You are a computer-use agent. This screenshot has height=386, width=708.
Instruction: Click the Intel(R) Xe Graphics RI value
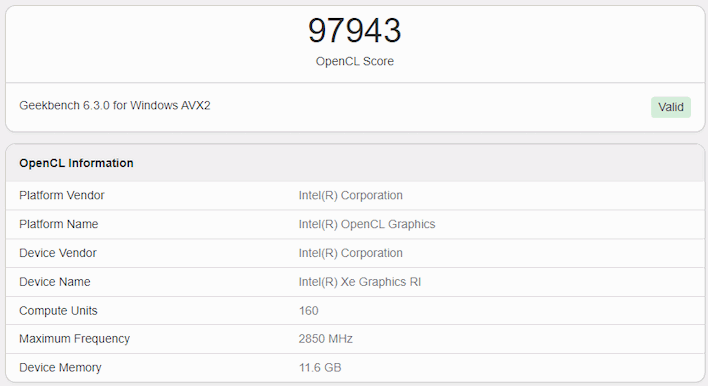click(359, 282)
